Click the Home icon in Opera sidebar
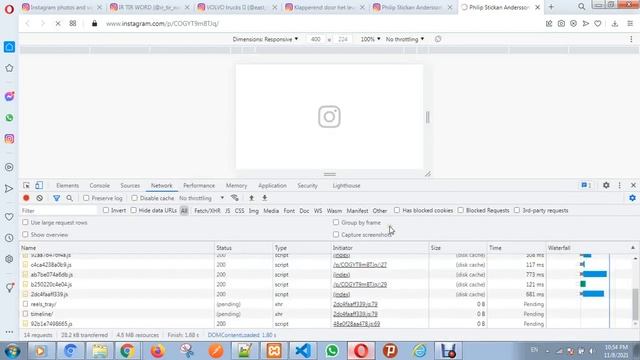 click(9, 47)
